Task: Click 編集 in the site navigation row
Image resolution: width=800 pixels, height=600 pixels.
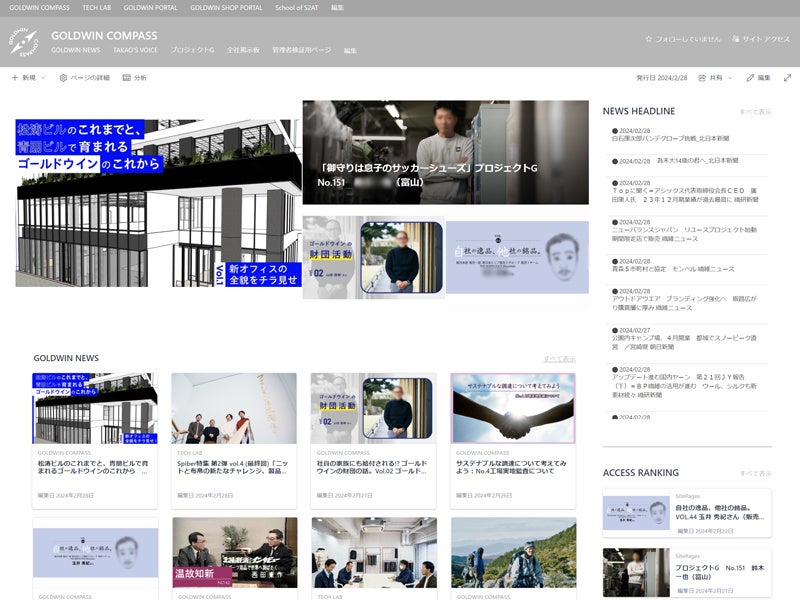Action: (x=350, y=51)
